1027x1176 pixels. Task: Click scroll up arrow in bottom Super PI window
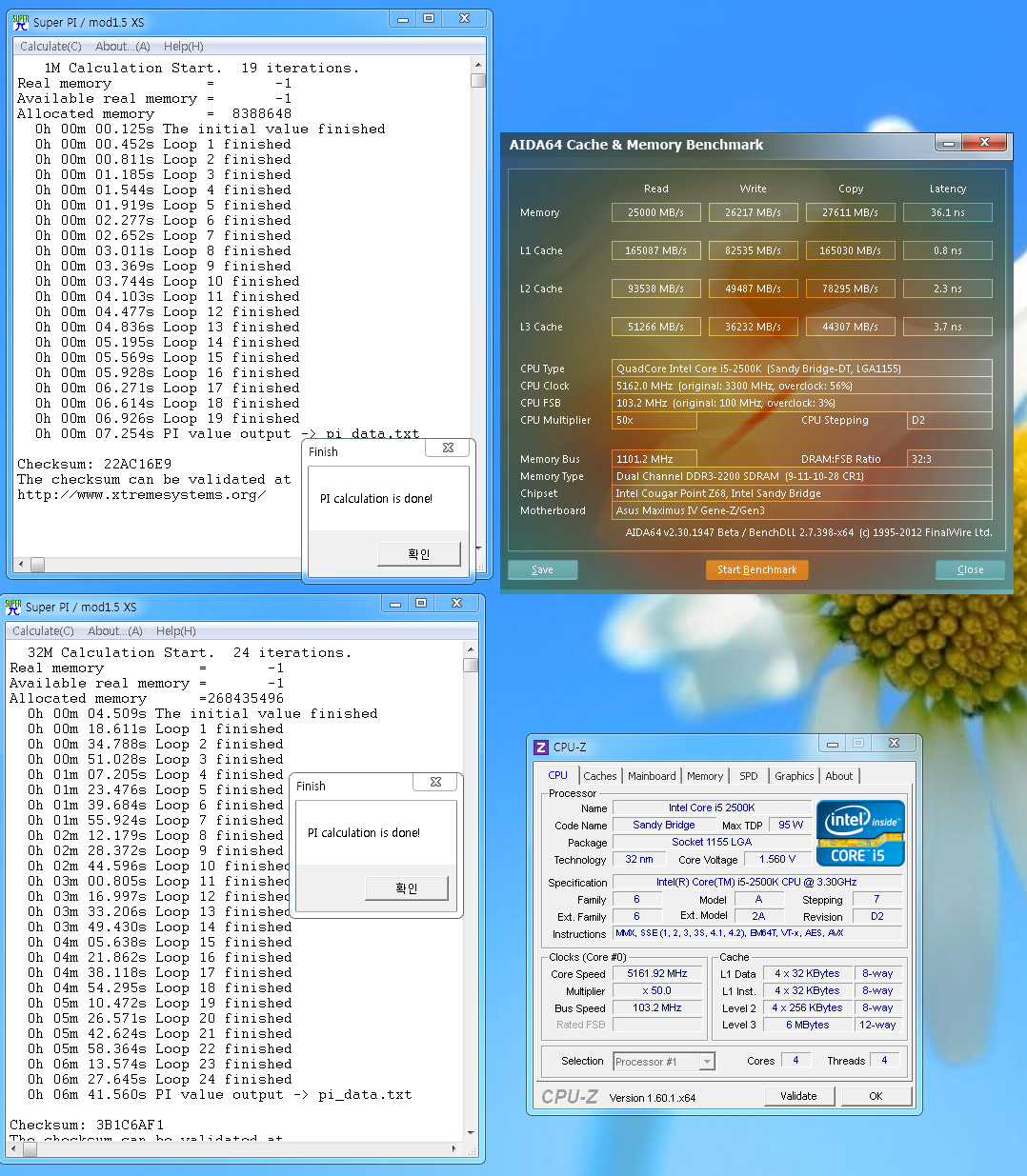[470, 649]
